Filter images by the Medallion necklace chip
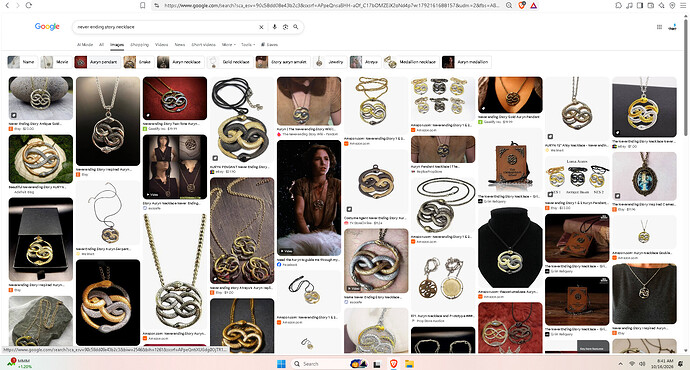The image size is (690, 370). 411,62
